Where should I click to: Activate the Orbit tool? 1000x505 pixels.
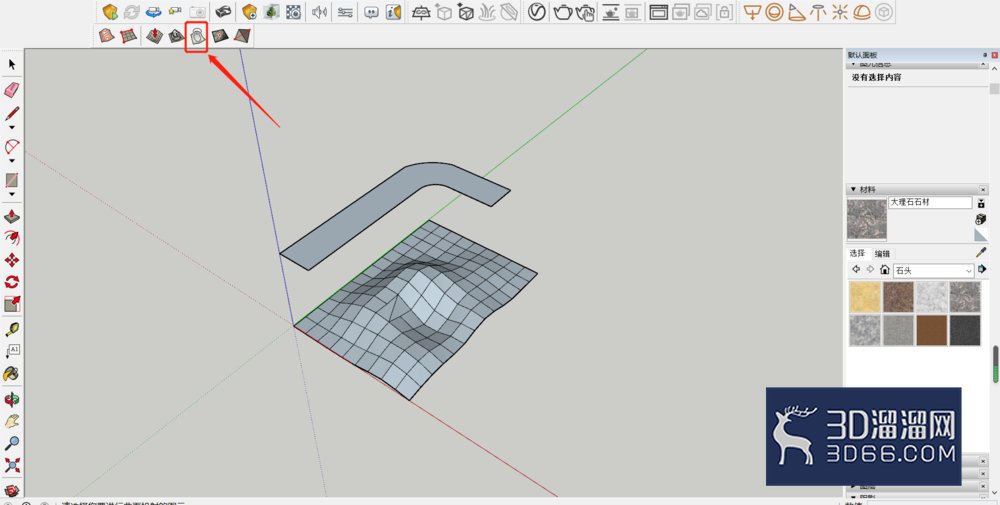click(x=12, y=399)
